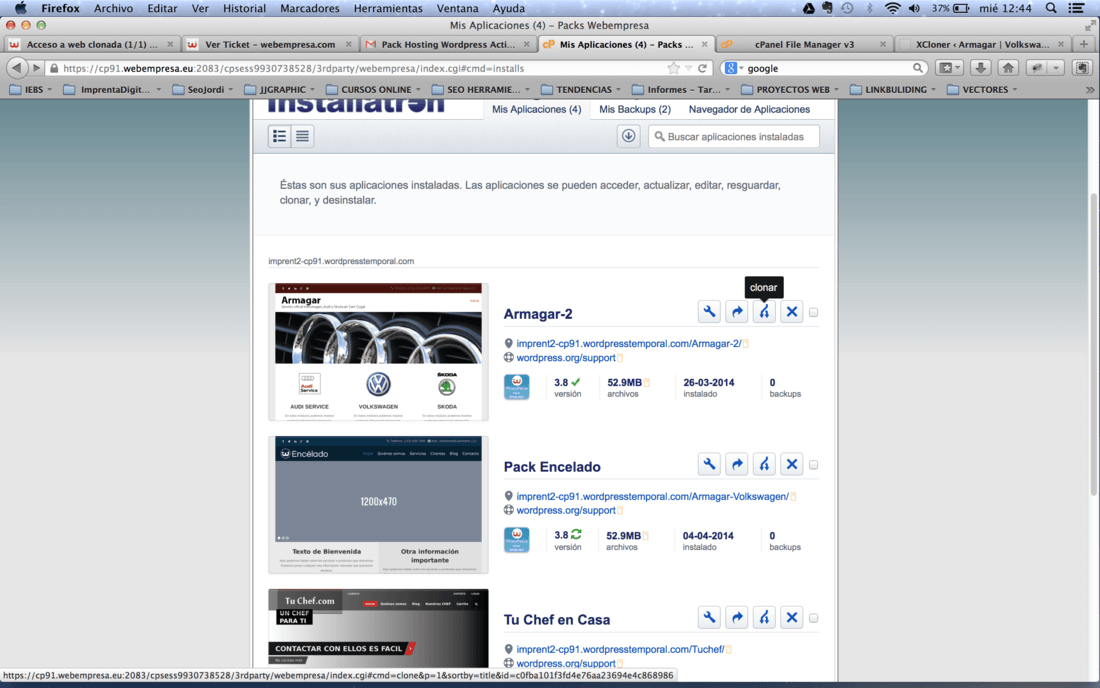Uninstall Armagar-2 with the X icon
The image size is (1100, 688).
click(791, 312)
